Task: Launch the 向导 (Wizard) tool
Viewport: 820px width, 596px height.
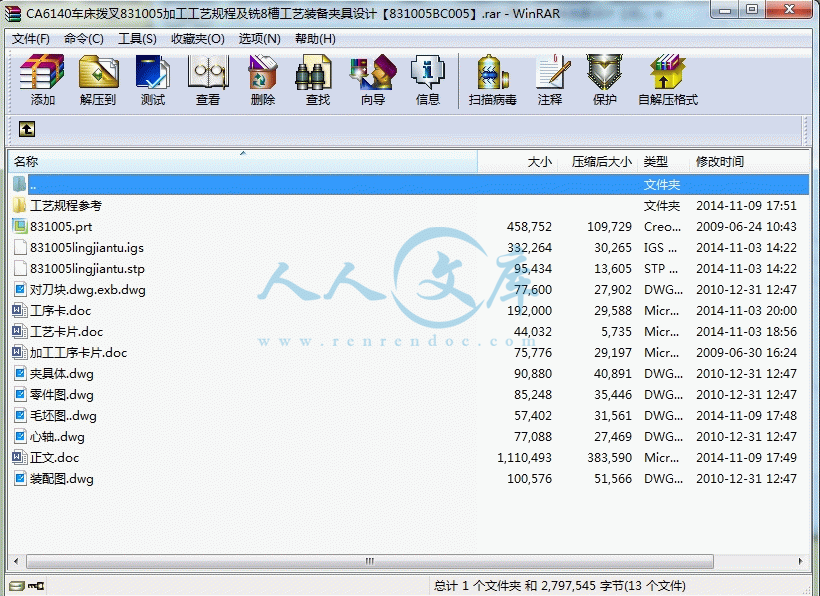Action: (373, 79)
